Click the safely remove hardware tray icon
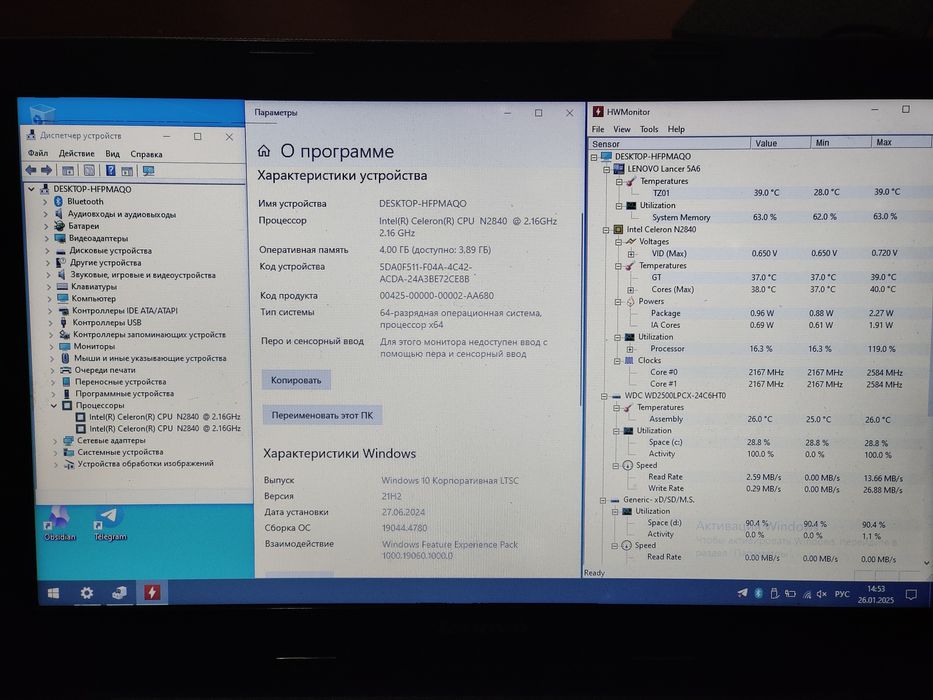This screenshot has width=933, height=700. [x=774, y=593]
